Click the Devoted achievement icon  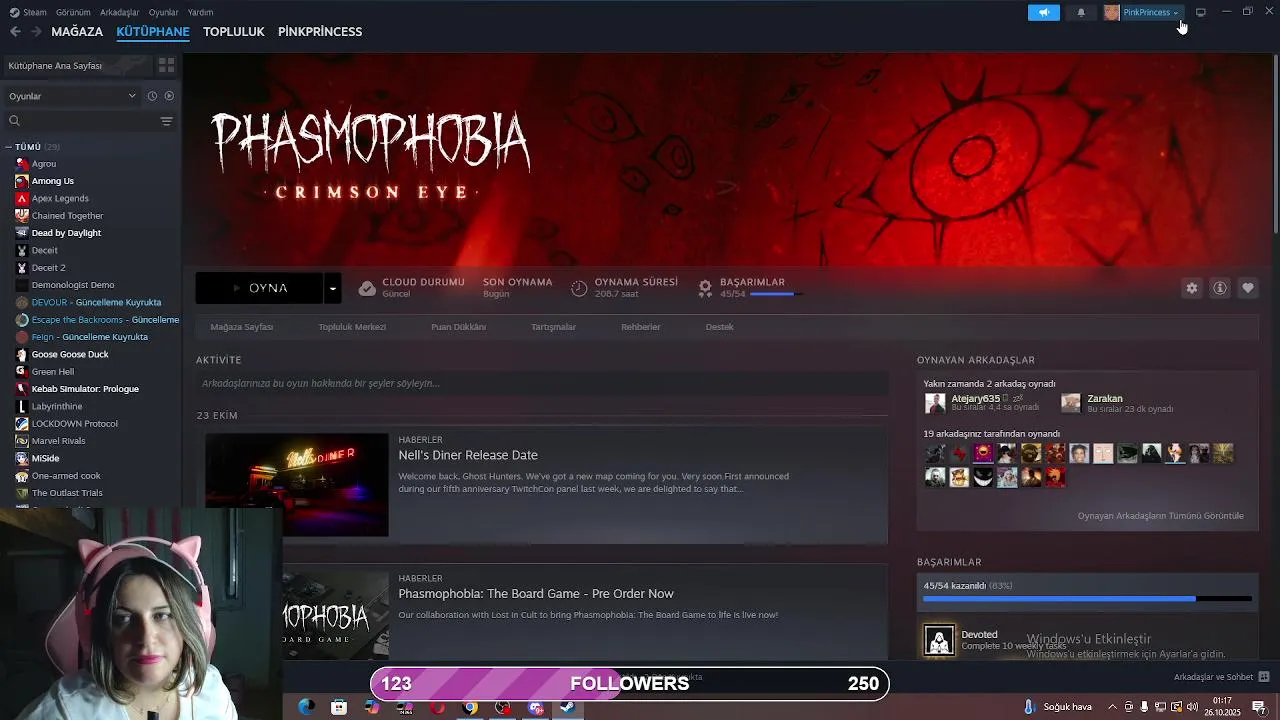[x=939, y=640]
